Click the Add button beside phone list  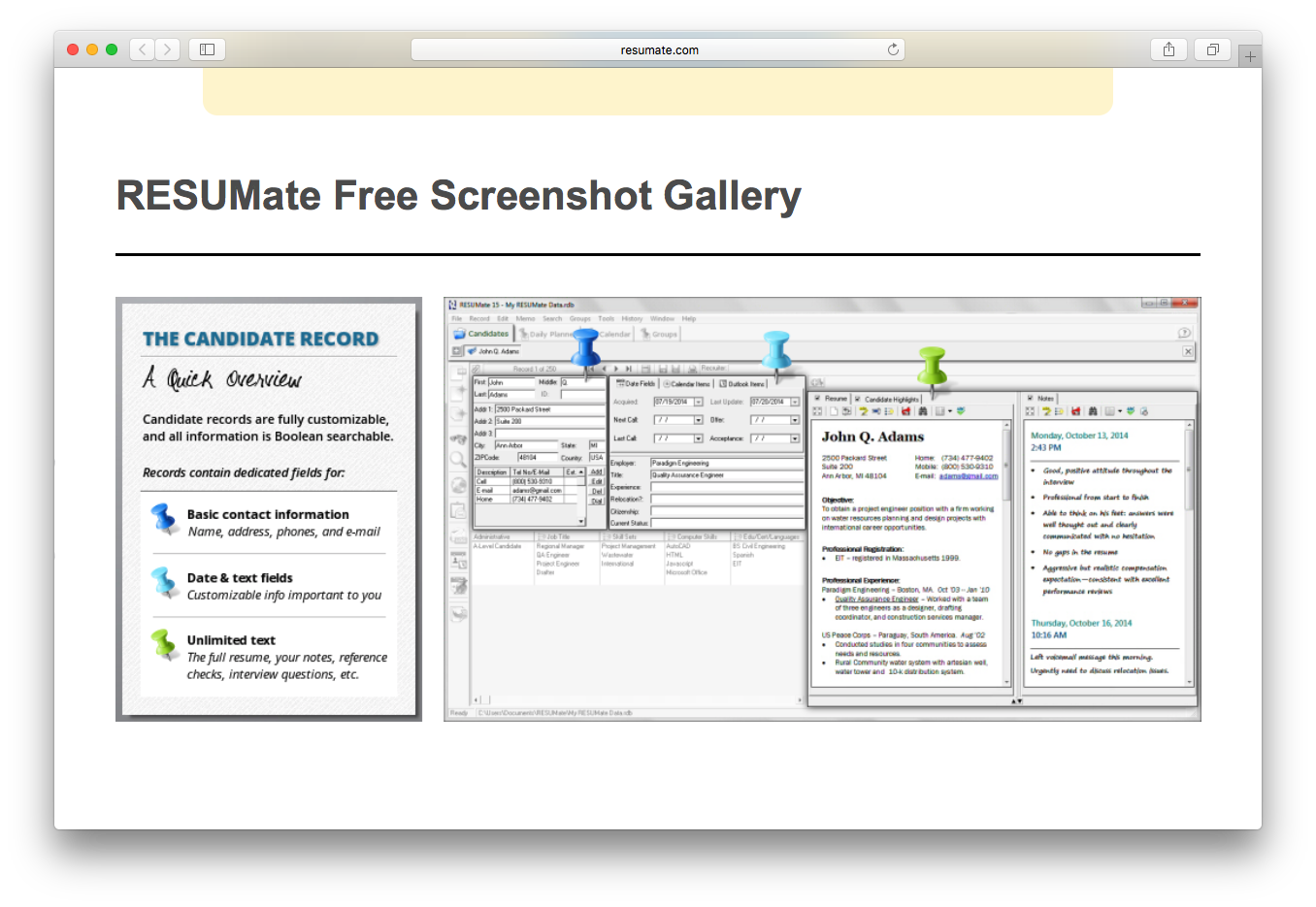(x=597, y=472)
